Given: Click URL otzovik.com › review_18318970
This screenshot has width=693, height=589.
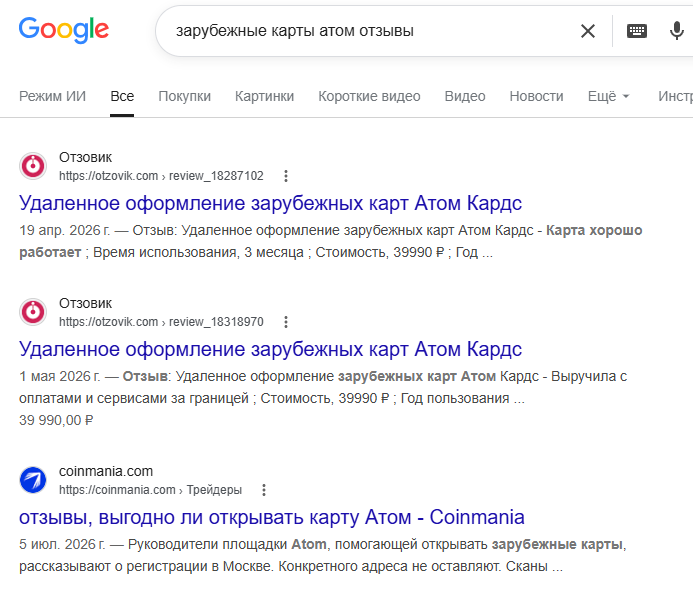Looking at the screenshot, I should click(x=161, y=322).
